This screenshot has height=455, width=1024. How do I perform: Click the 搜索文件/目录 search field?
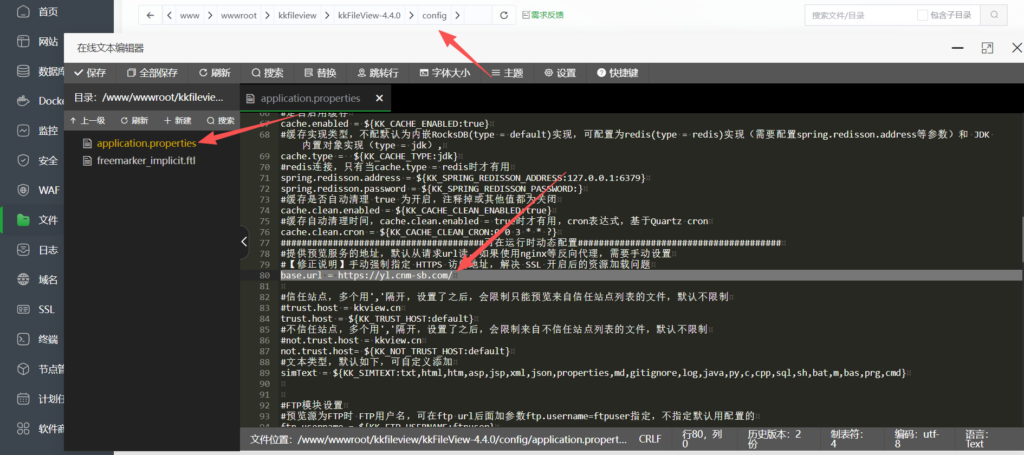(859, 14)
